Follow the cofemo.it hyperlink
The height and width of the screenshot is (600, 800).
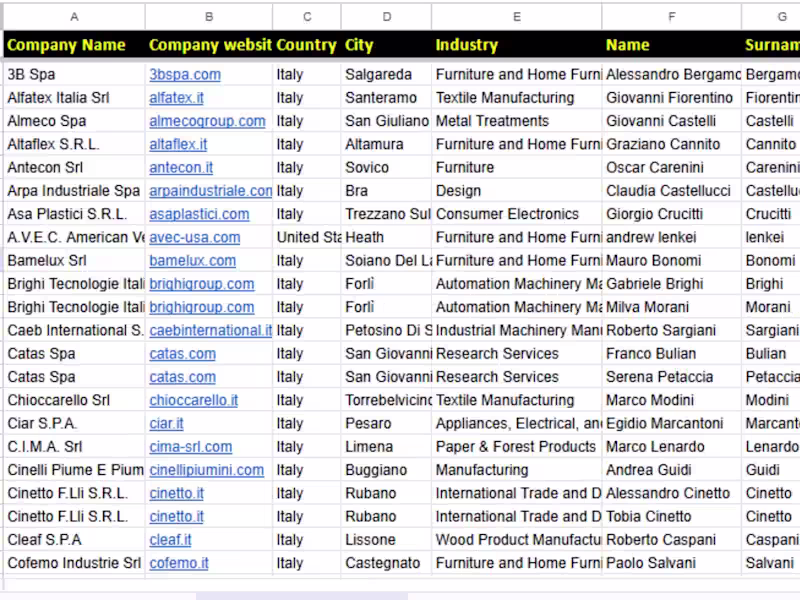pos(179,563)
